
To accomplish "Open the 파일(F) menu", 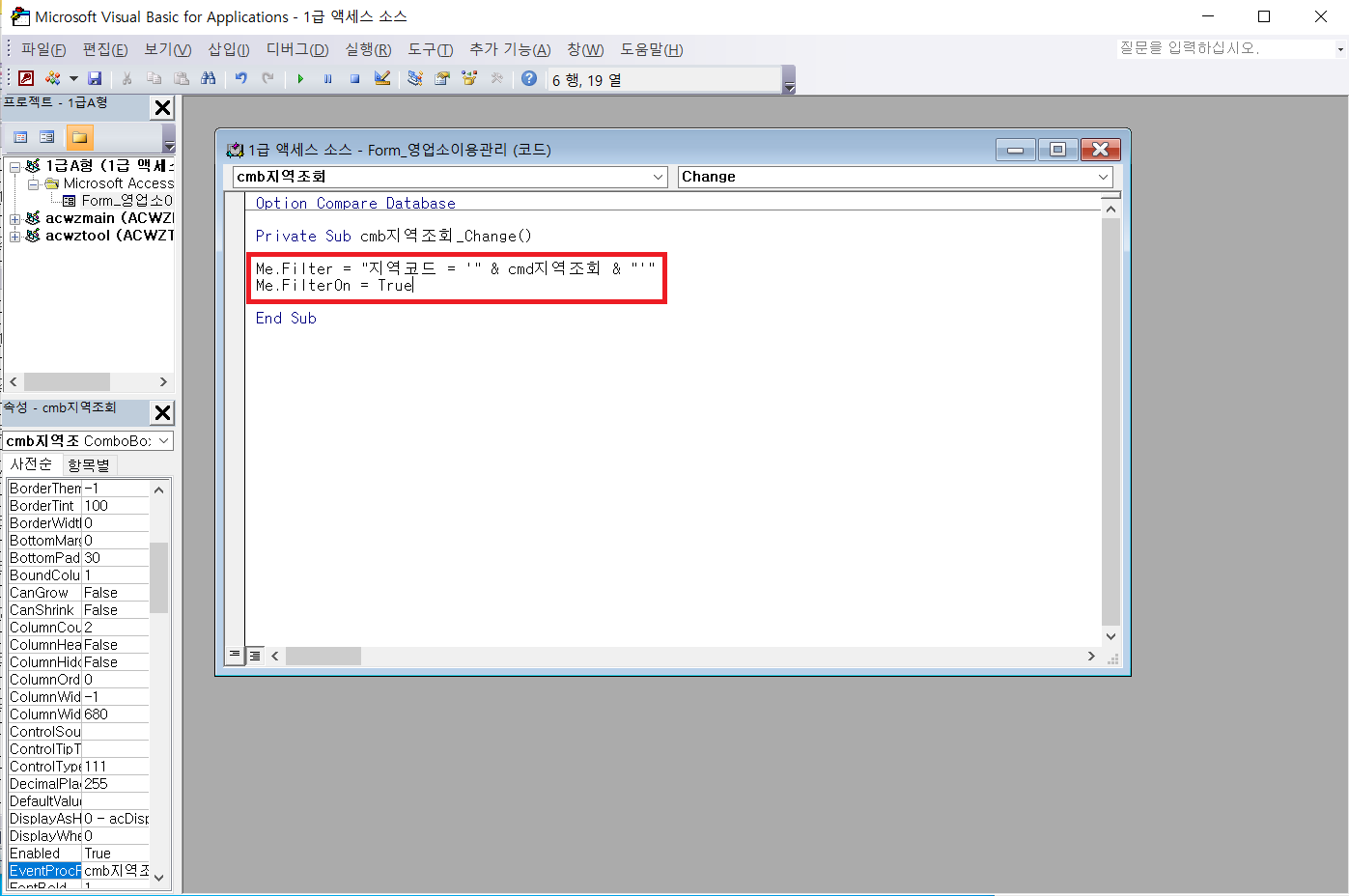I will coord(43,49).
